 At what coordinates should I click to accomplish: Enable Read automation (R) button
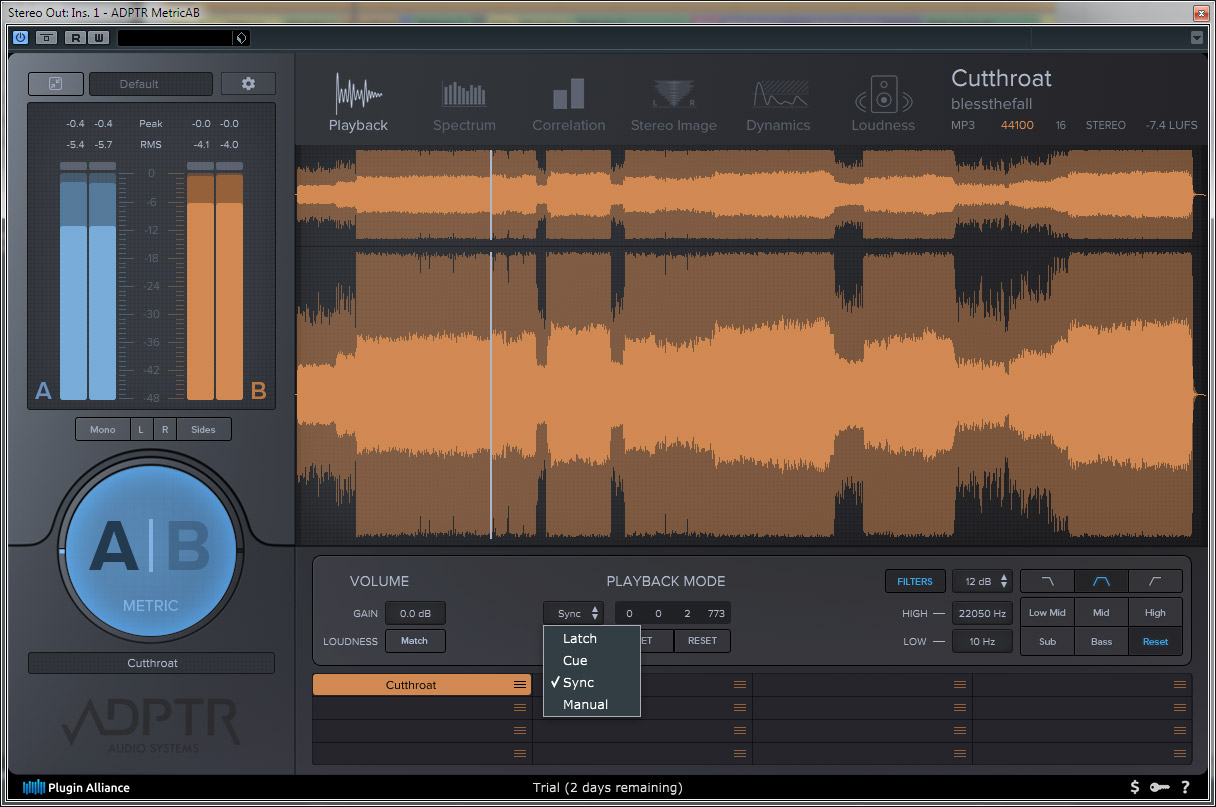coord(76,37)
